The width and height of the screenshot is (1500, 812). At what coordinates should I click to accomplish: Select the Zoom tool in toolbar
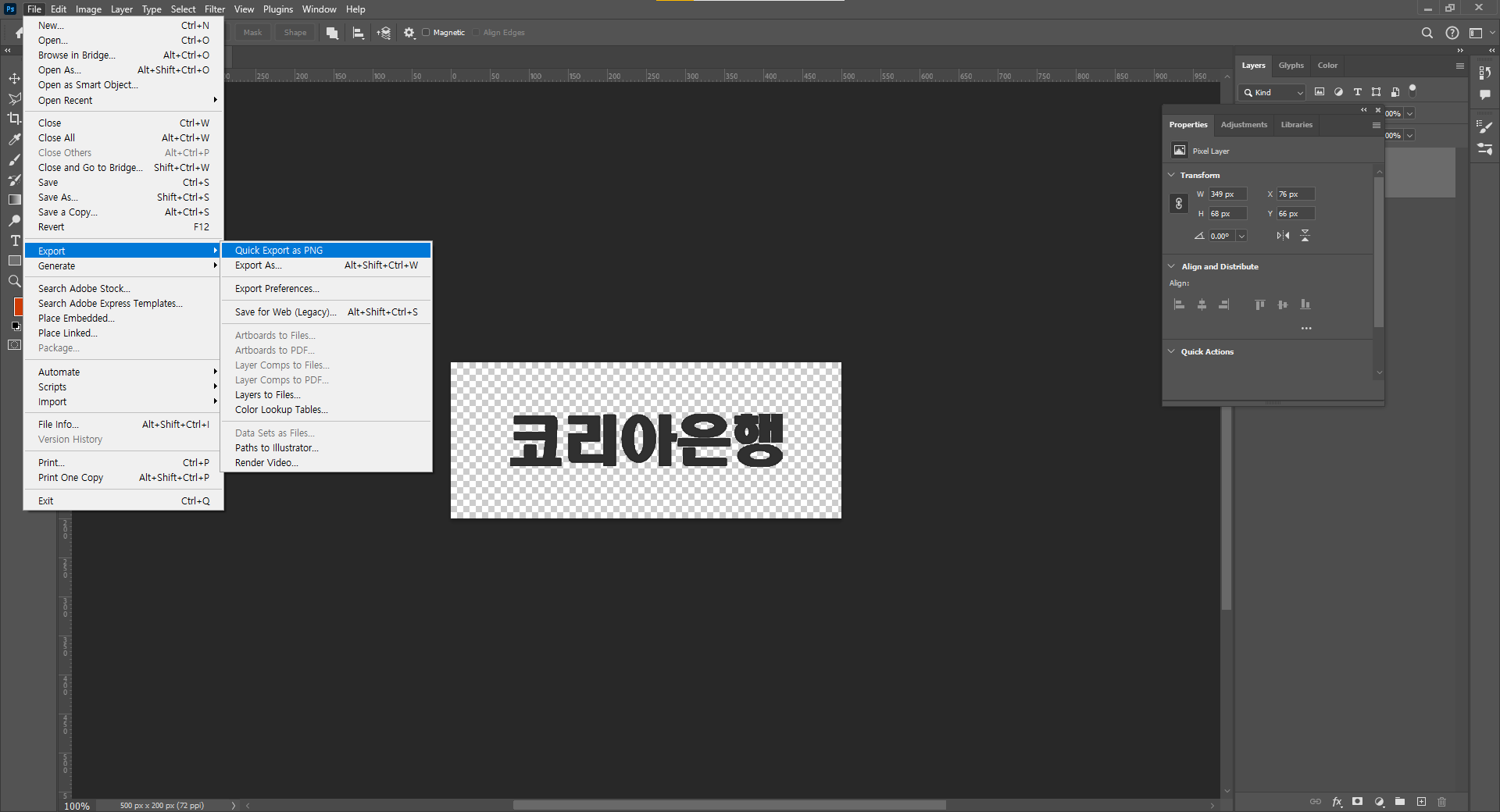pyautogui.click(x=14, y=281)
